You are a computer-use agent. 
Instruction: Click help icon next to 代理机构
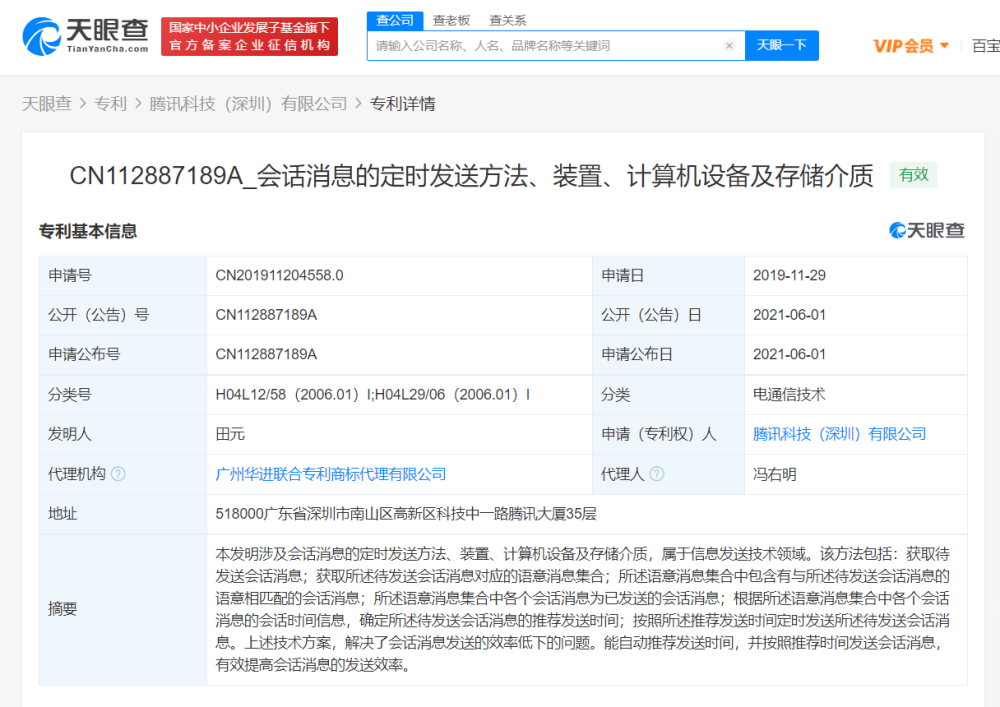point(119,474)
